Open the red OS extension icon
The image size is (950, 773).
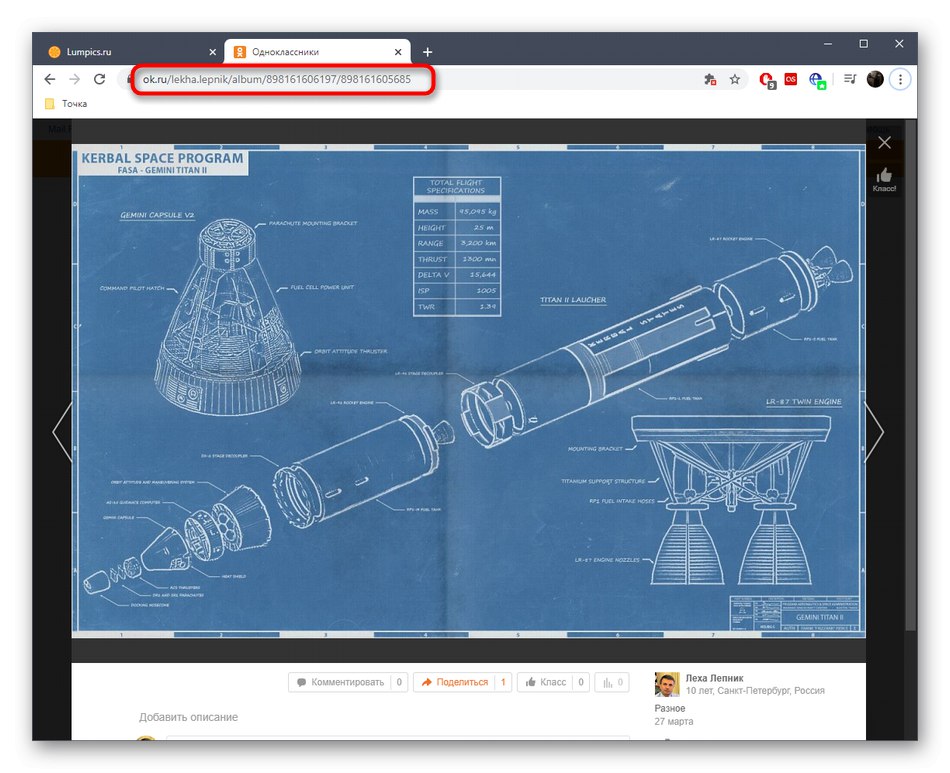pos(791,79)
